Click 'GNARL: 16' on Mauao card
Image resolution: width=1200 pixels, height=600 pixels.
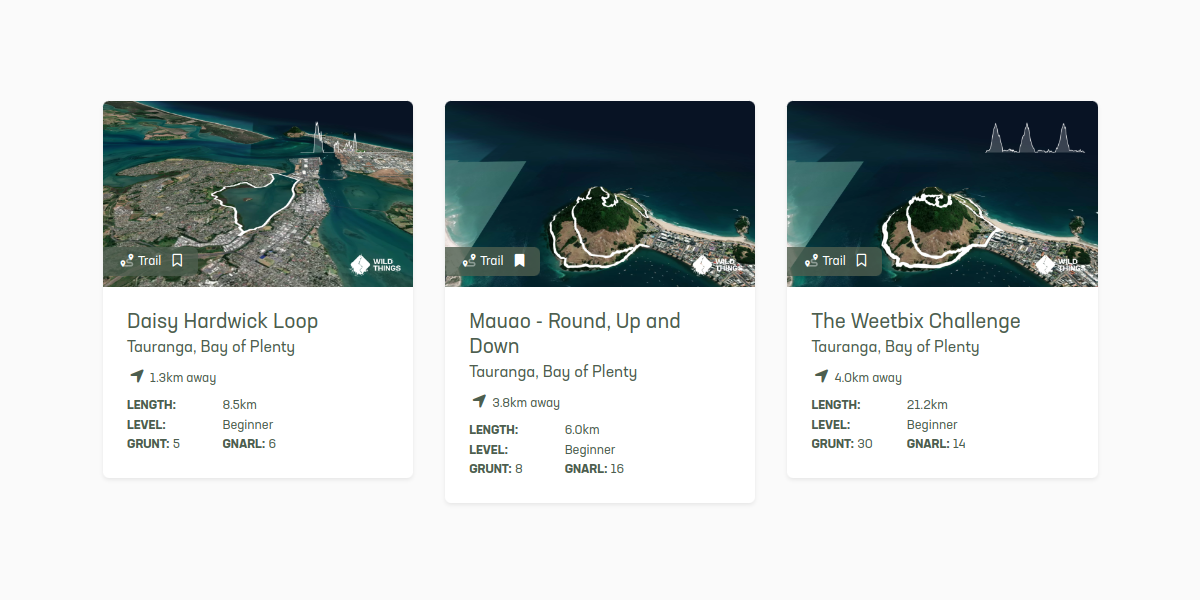point(594,469)
